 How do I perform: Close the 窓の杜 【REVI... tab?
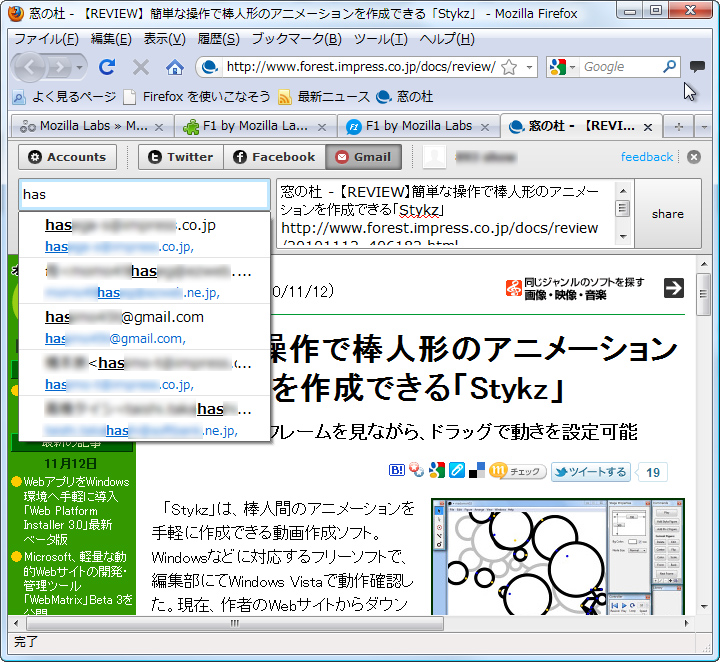[x=648, y=127]
